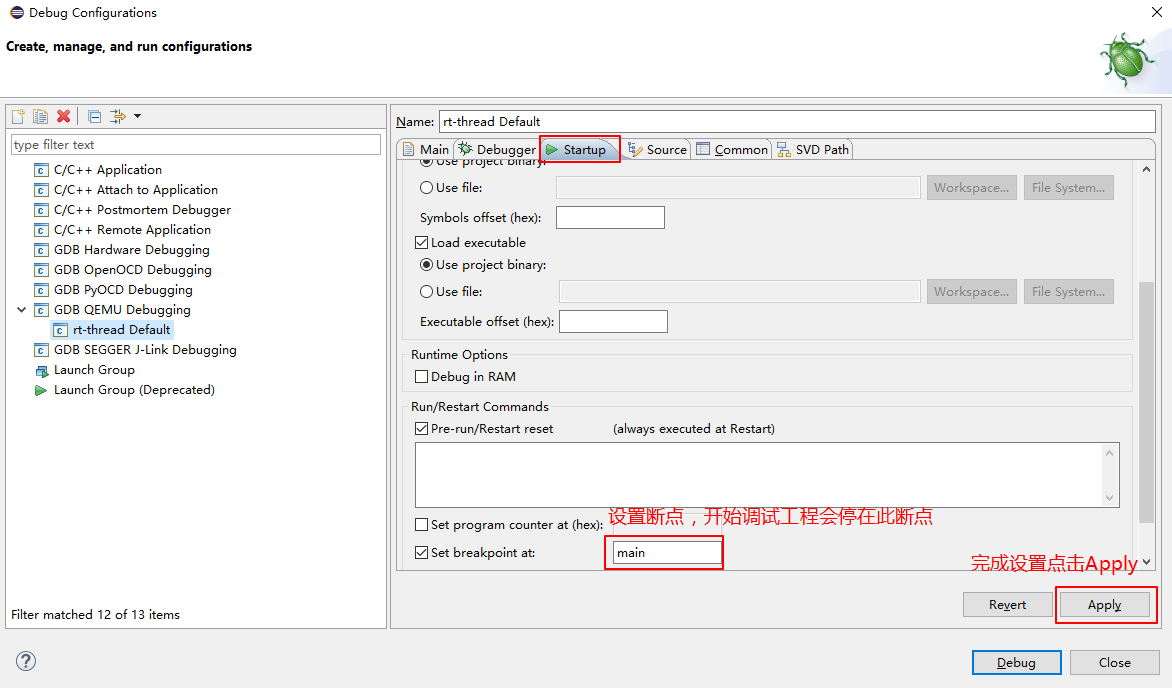Collapse the GDB QEMU Debugging branch
The image size is (1172, 688).
(22, 309)
